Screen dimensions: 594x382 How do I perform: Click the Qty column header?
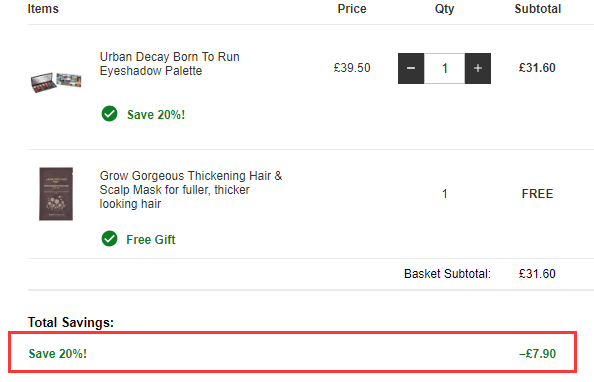[444, 9]
